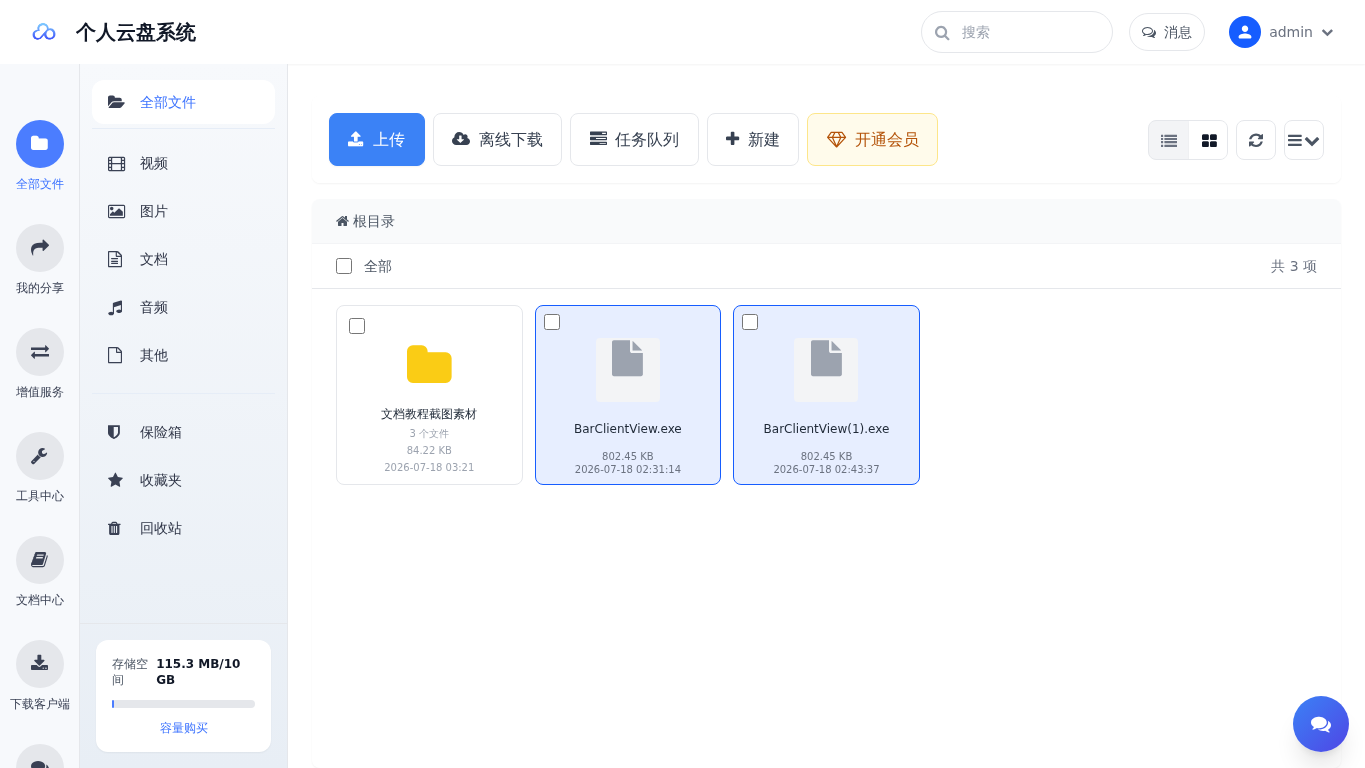Click the 115.3 MB/10 GB storage text

pyautogui.click(x=198, y=672)
